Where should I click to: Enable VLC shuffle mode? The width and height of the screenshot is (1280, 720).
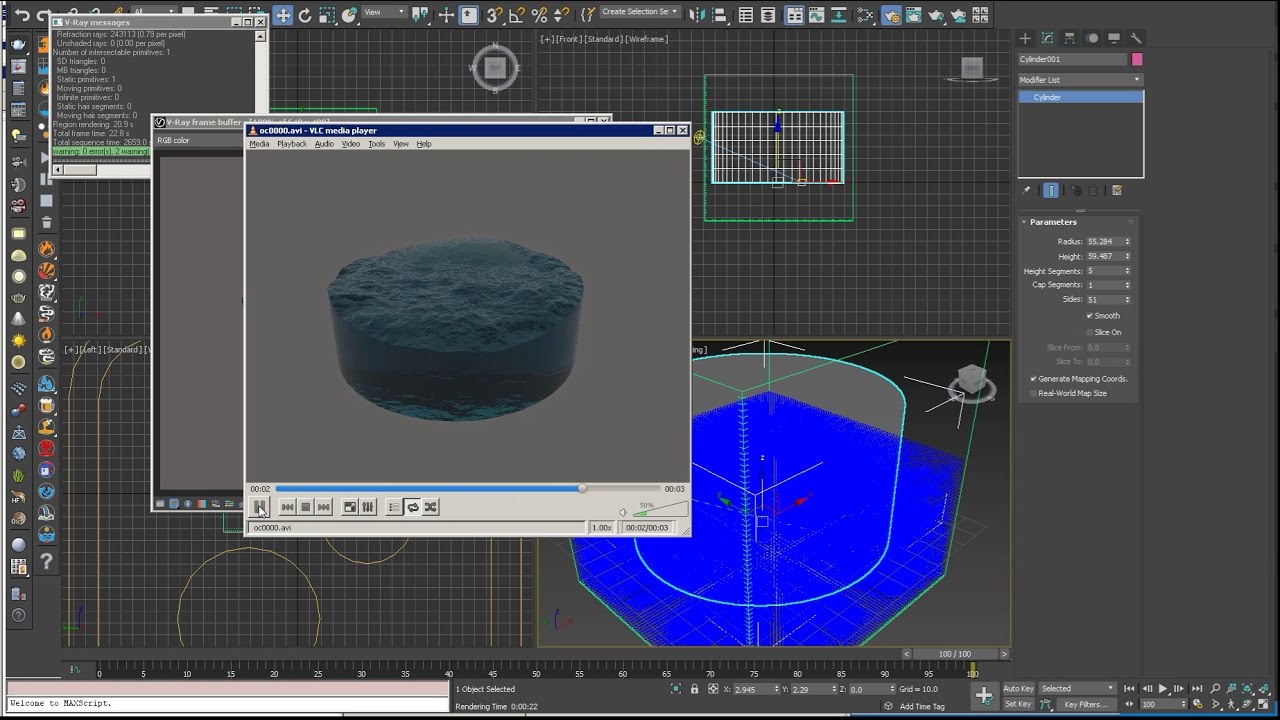[x=430, y=507]
